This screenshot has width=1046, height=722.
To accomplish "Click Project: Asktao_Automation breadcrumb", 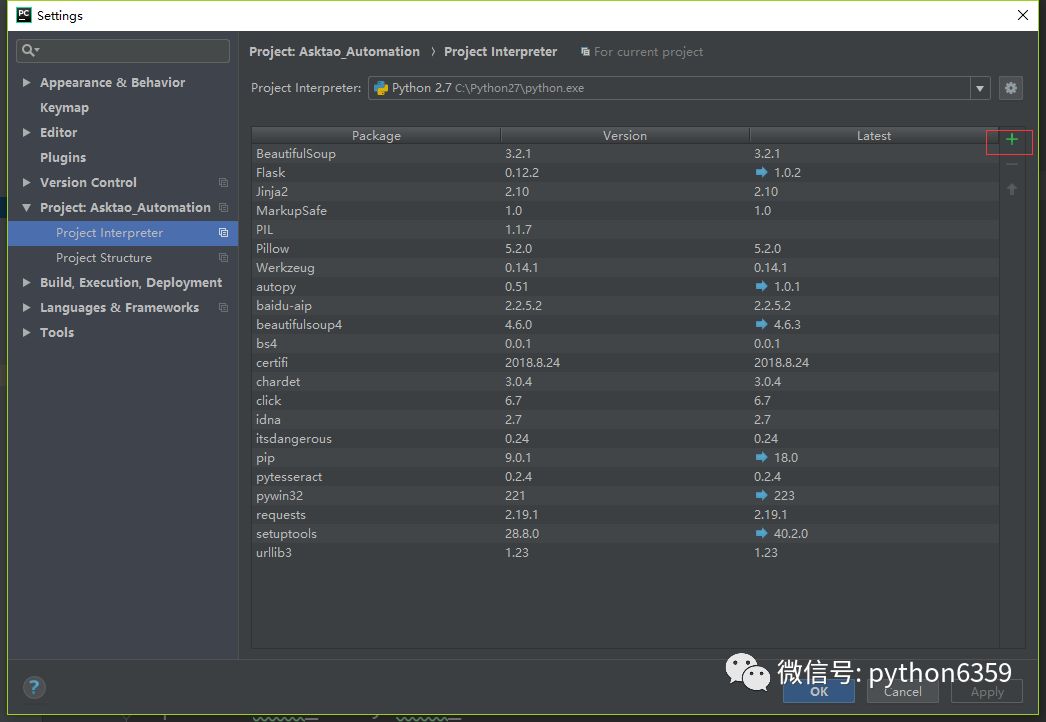I will 334,51.
